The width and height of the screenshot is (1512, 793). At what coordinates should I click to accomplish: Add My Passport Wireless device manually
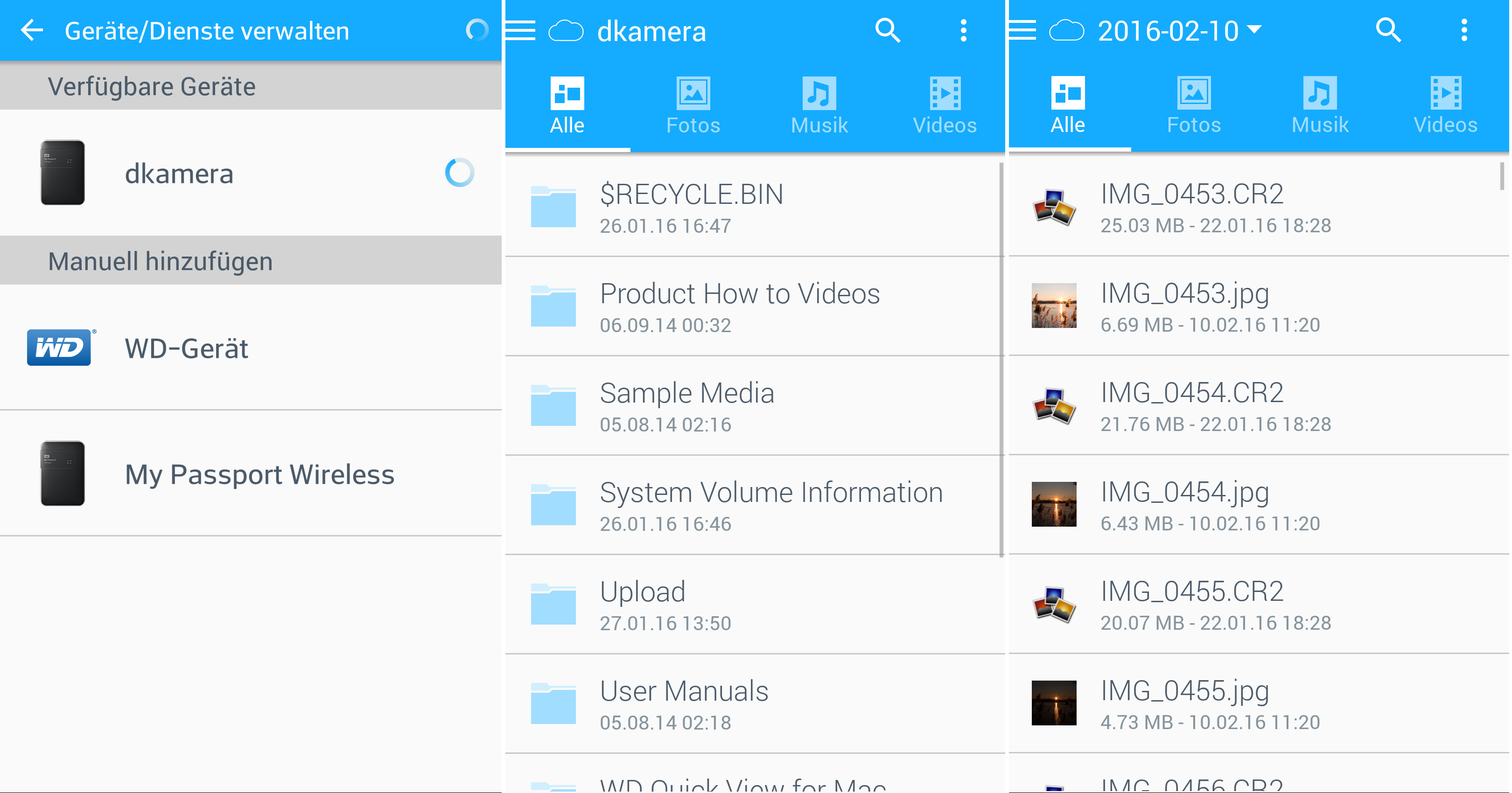coord(259,474)
